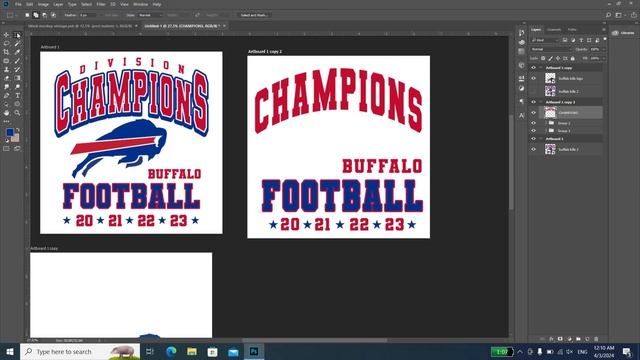Select the Magic Wand tool
Screen dimensions: 640x360
(x=17, y=43)
